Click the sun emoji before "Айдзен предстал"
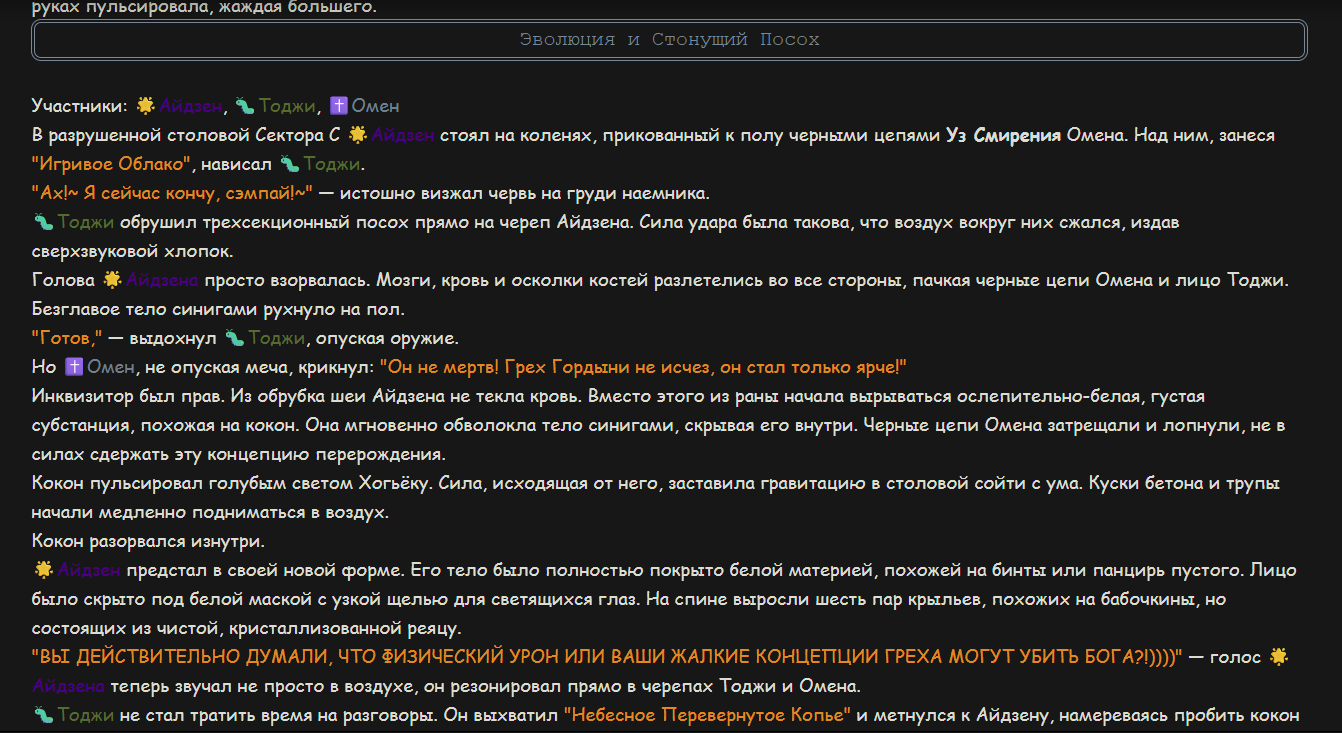 [42, 570]
